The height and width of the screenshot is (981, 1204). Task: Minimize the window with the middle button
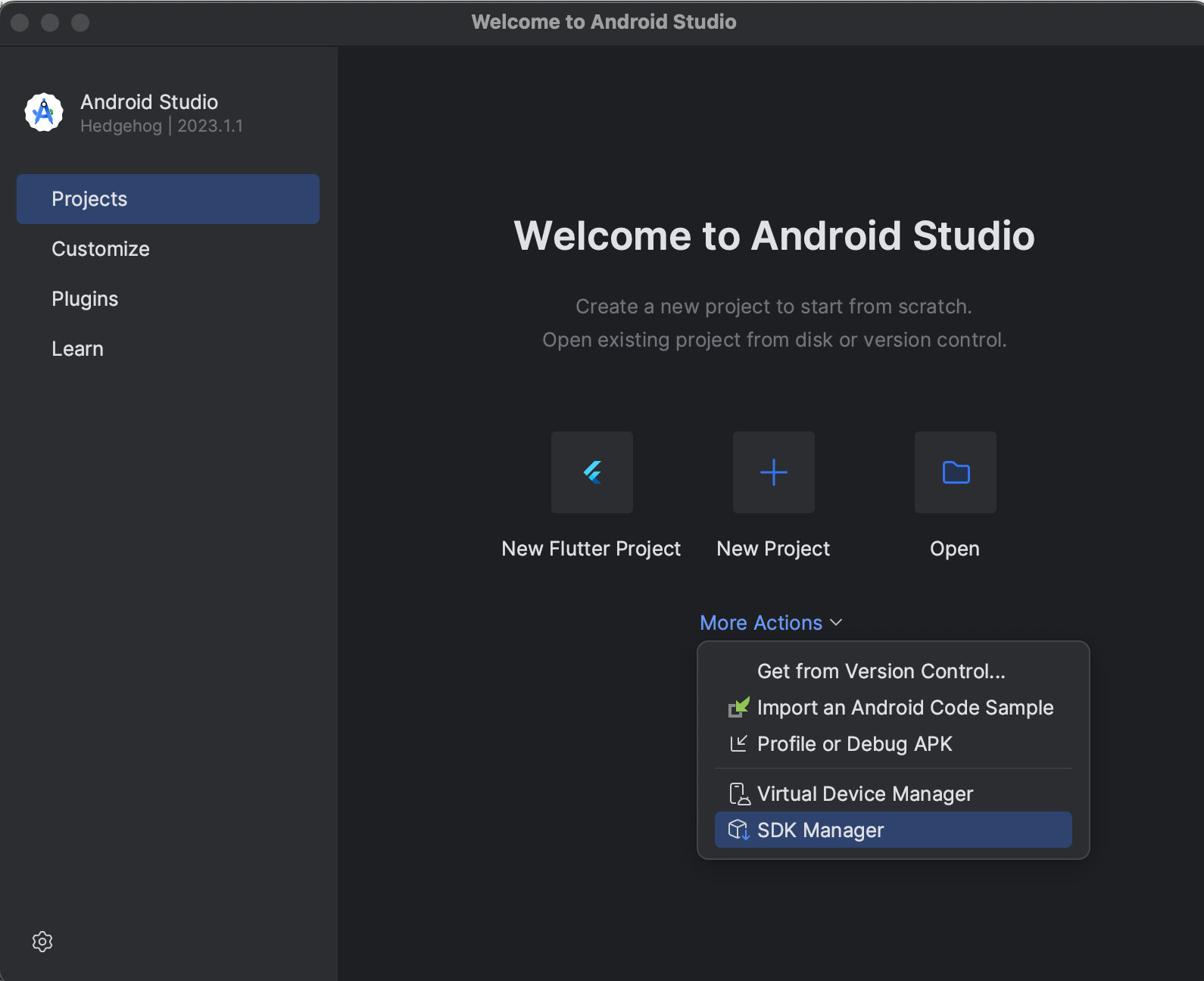pos(50,23)
